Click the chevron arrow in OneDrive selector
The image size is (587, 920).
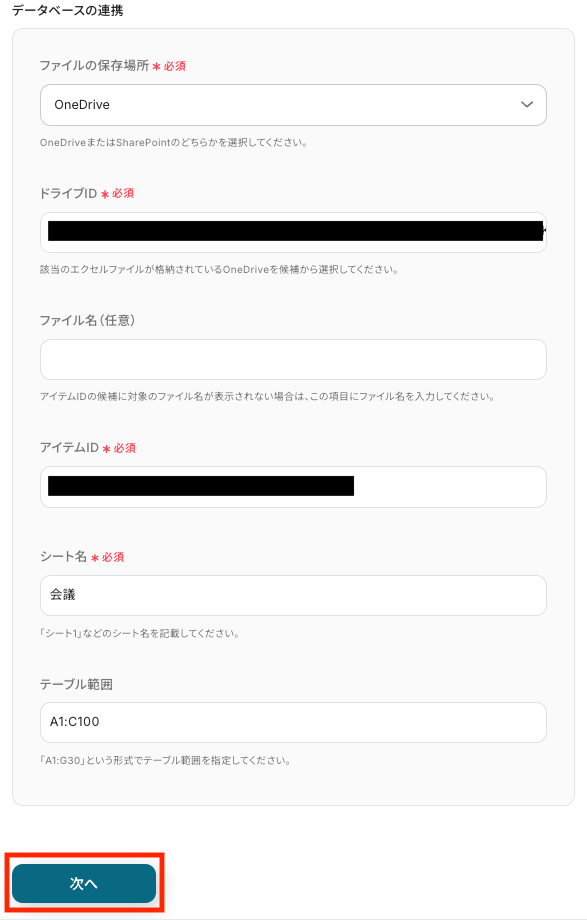click(527, 105)
